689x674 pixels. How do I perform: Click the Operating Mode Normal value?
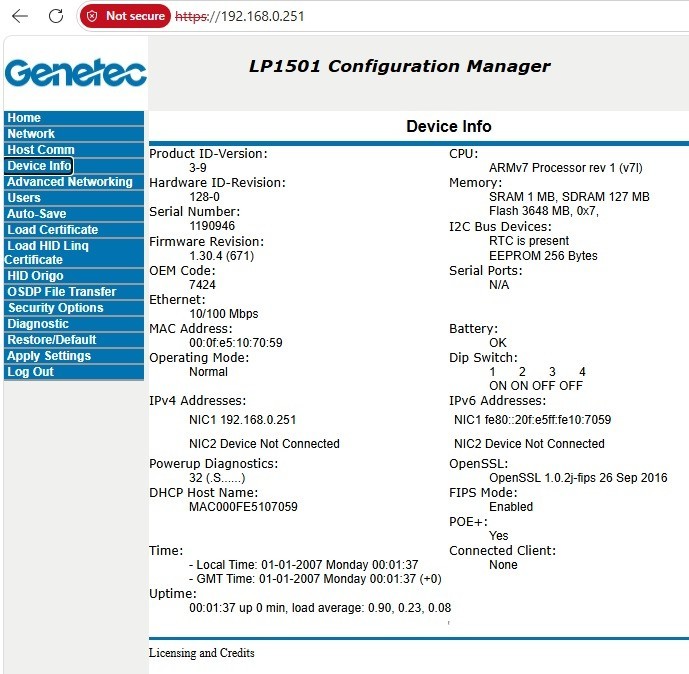(208, 372)
